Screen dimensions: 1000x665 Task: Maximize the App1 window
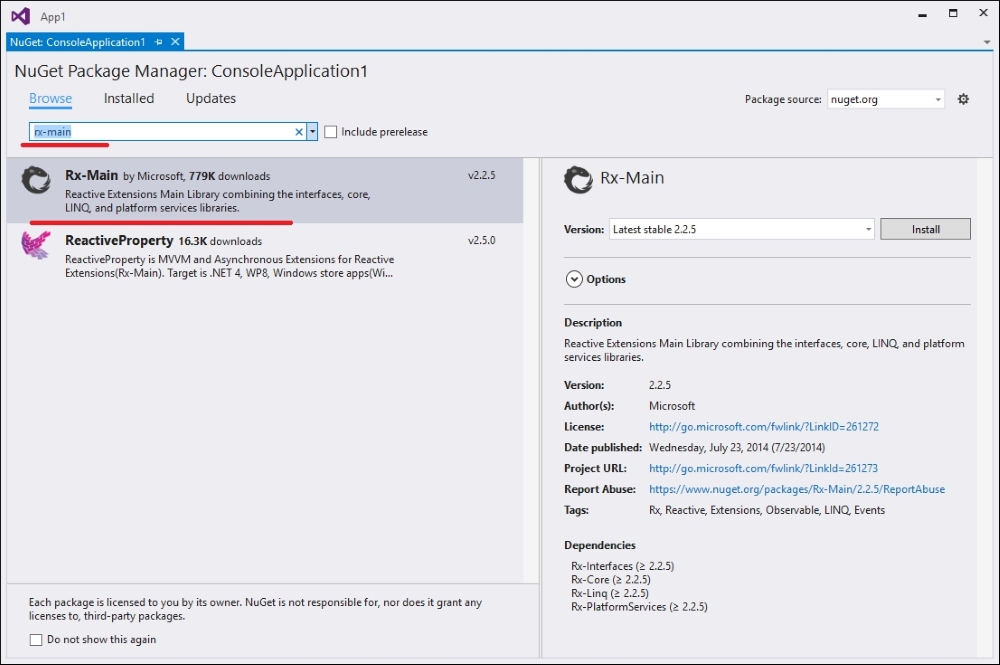point(953,13)
